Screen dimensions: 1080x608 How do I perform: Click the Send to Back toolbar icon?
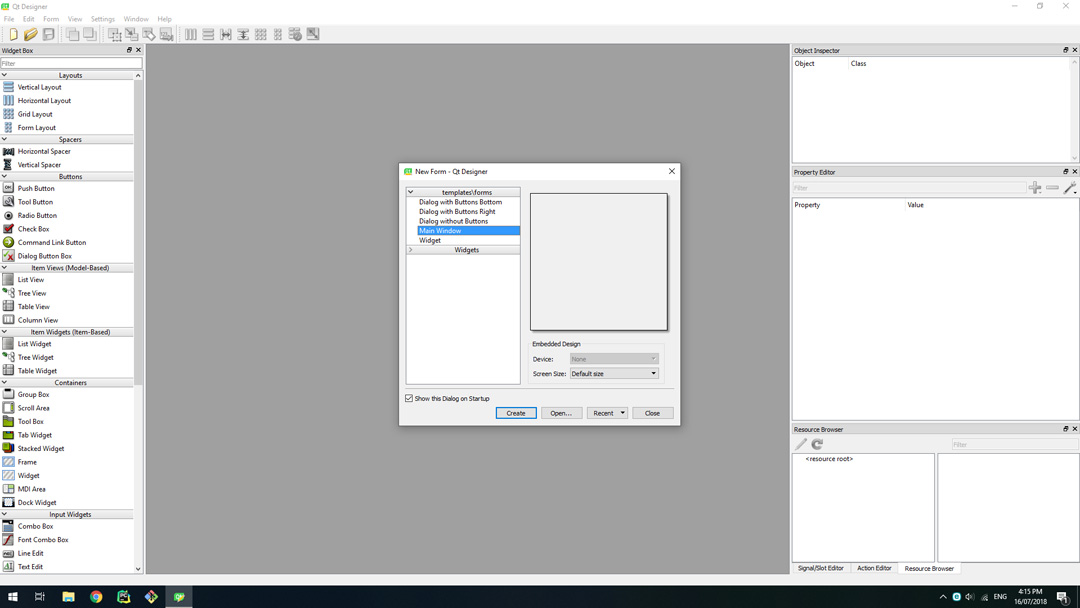pos(72,34)
